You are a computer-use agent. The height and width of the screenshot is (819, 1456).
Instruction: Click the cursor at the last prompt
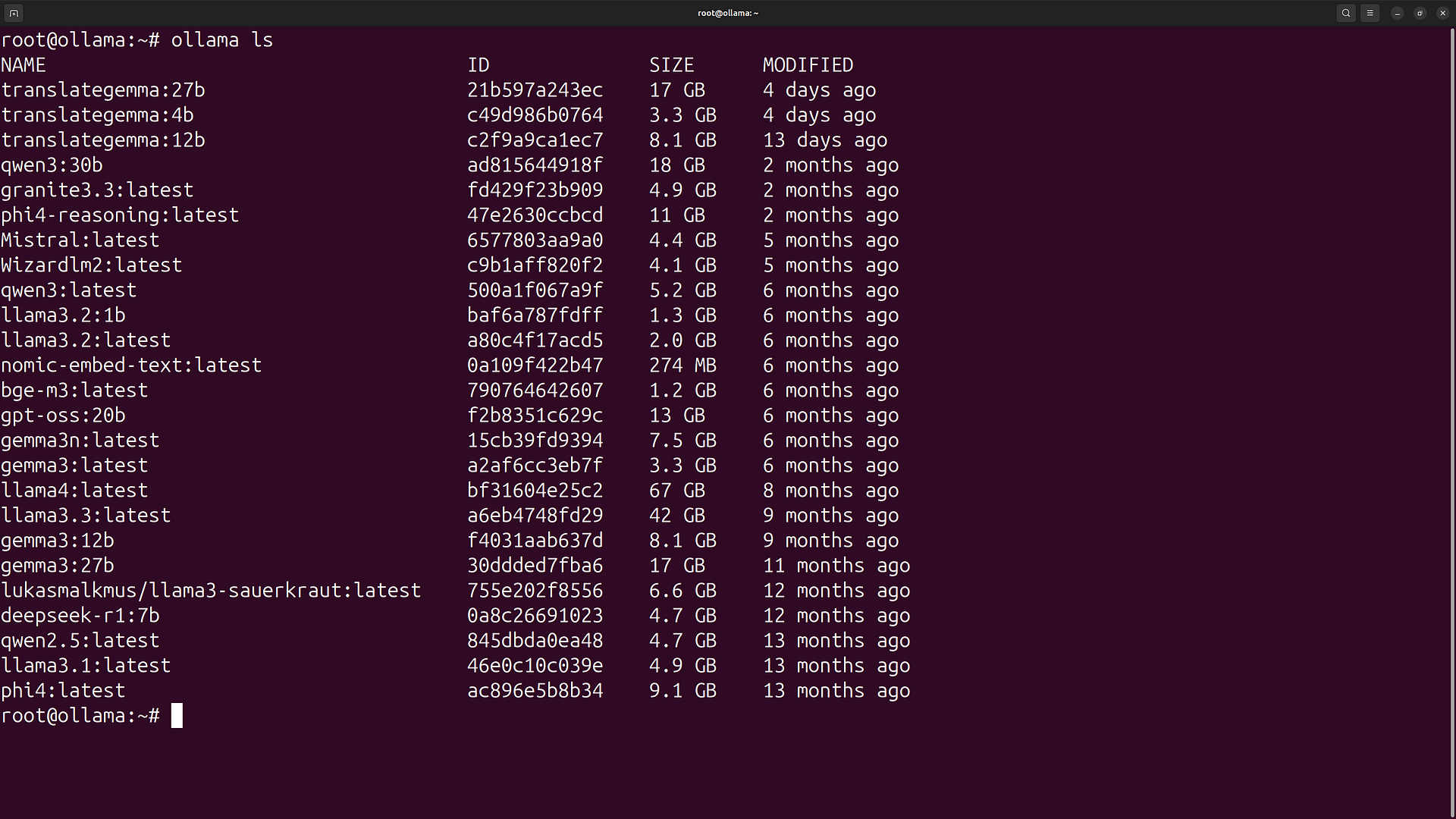click(177, 716)
